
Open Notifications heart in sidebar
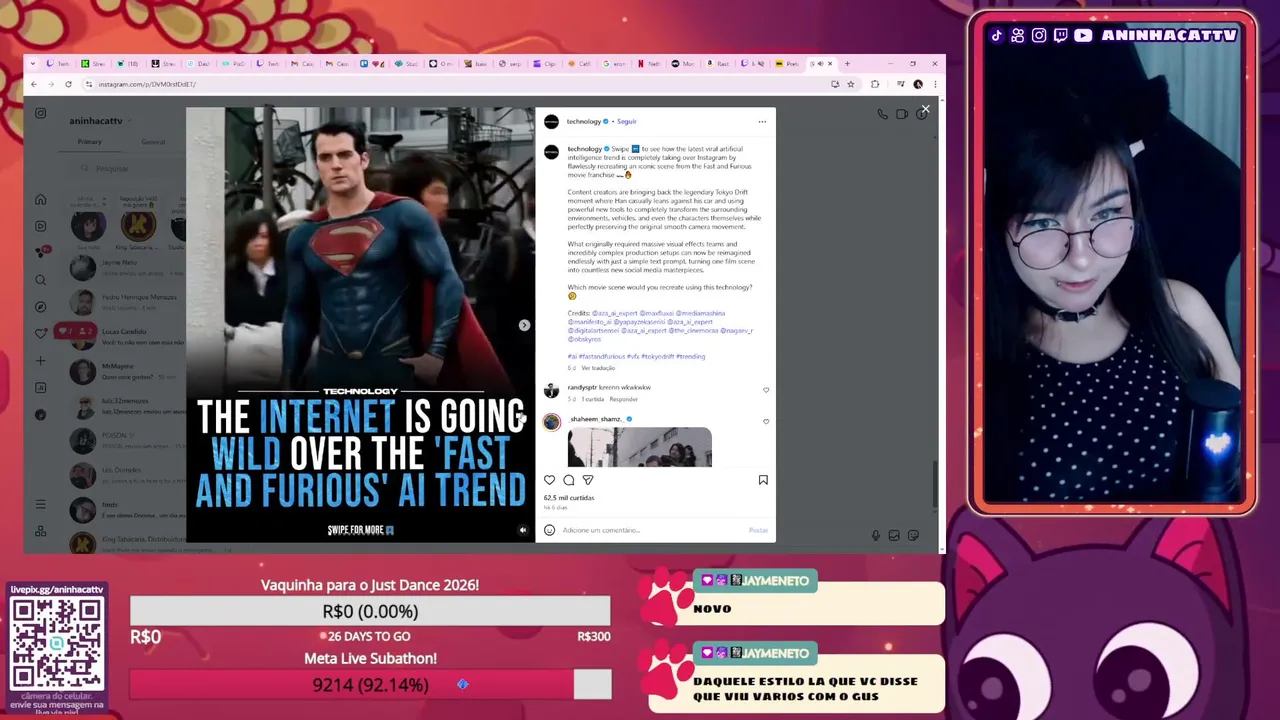[41, 333]
